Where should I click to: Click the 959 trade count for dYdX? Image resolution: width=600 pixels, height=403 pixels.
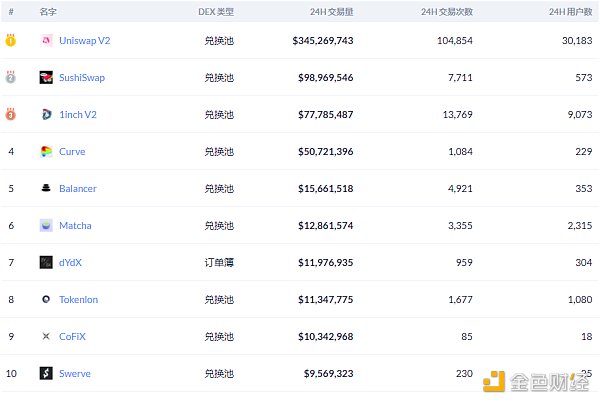tap(464, 263)
